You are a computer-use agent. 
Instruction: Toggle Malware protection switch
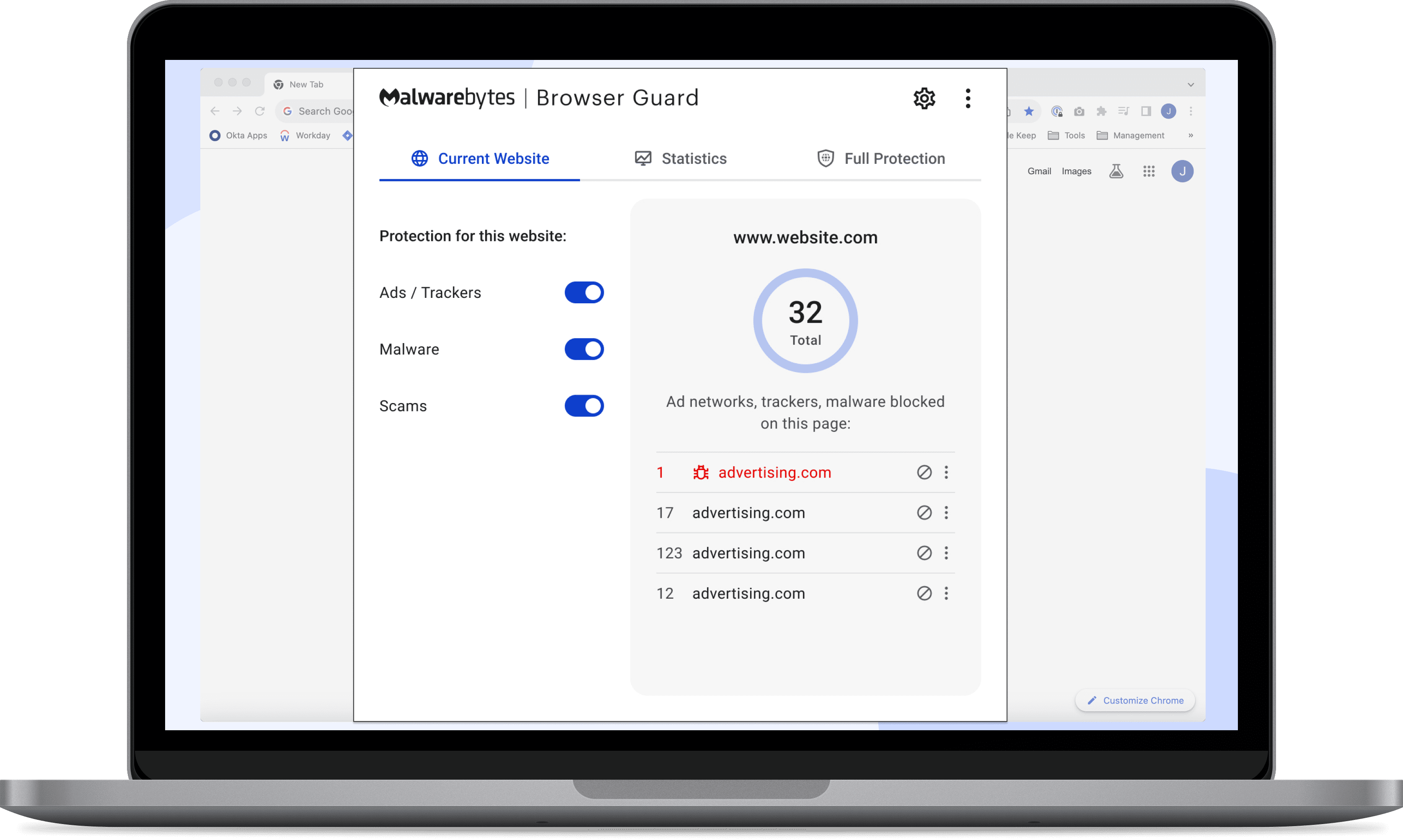pyautogui.click(x=584, y=349)
